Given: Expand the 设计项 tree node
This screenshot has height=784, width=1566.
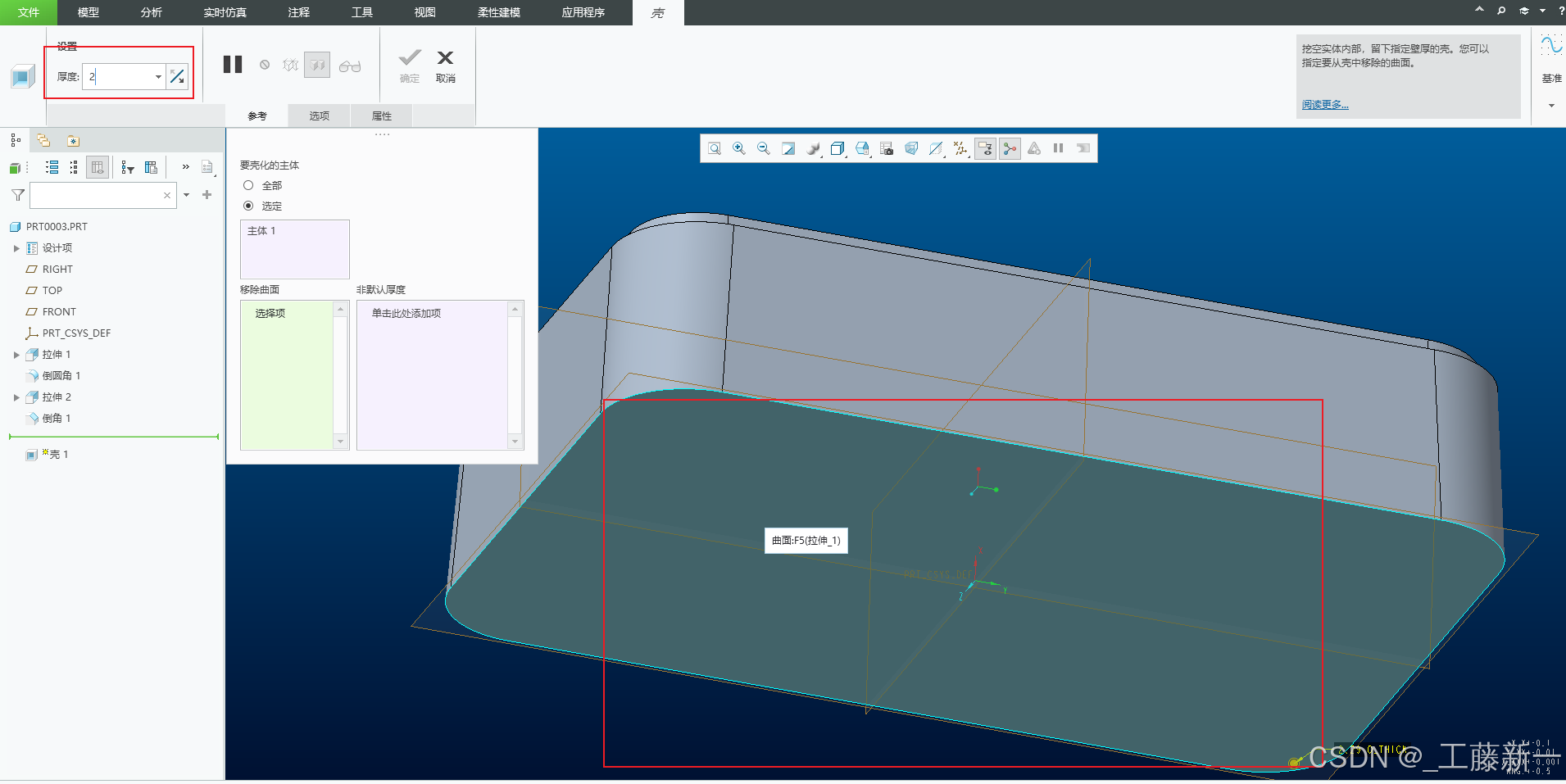Looking at the screenshot, I should (x=16, y=248).
